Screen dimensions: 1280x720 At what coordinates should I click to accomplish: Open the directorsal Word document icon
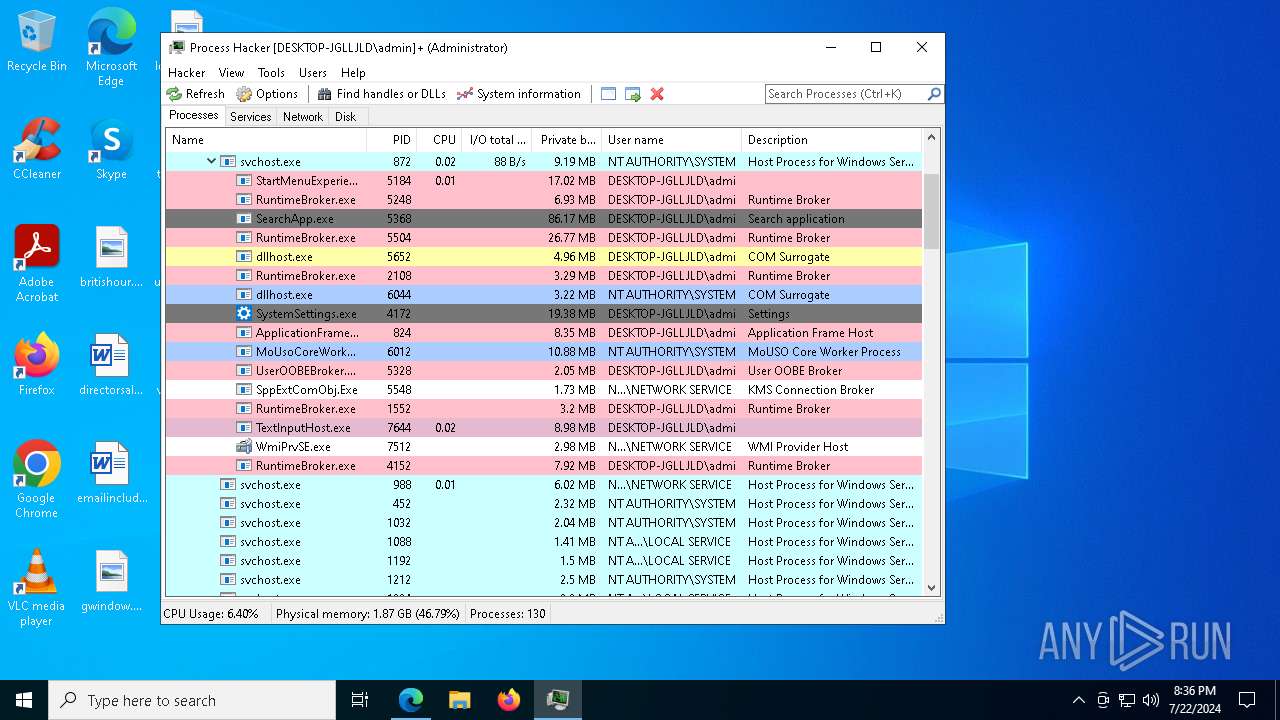111,365
